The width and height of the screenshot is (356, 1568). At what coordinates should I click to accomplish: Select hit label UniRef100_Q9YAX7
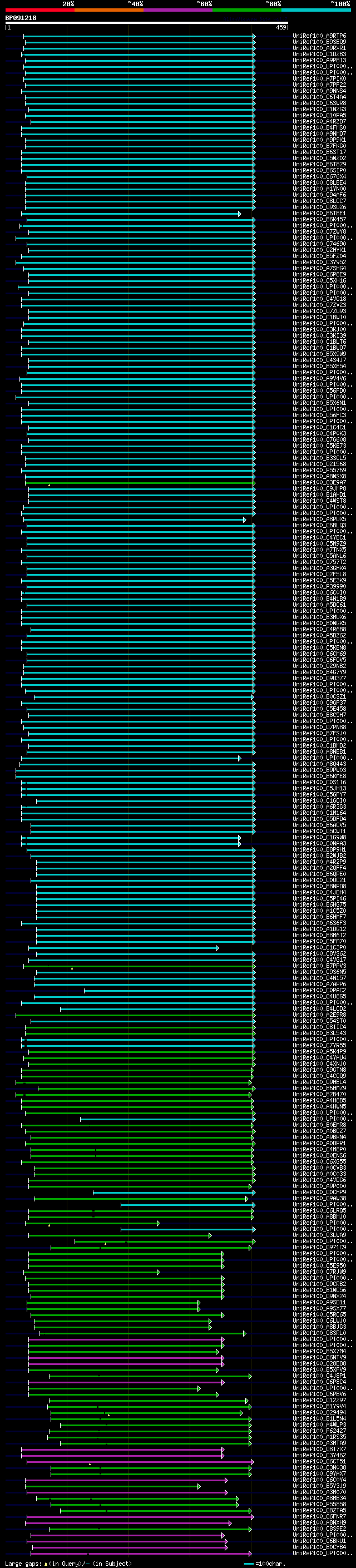319,1473
